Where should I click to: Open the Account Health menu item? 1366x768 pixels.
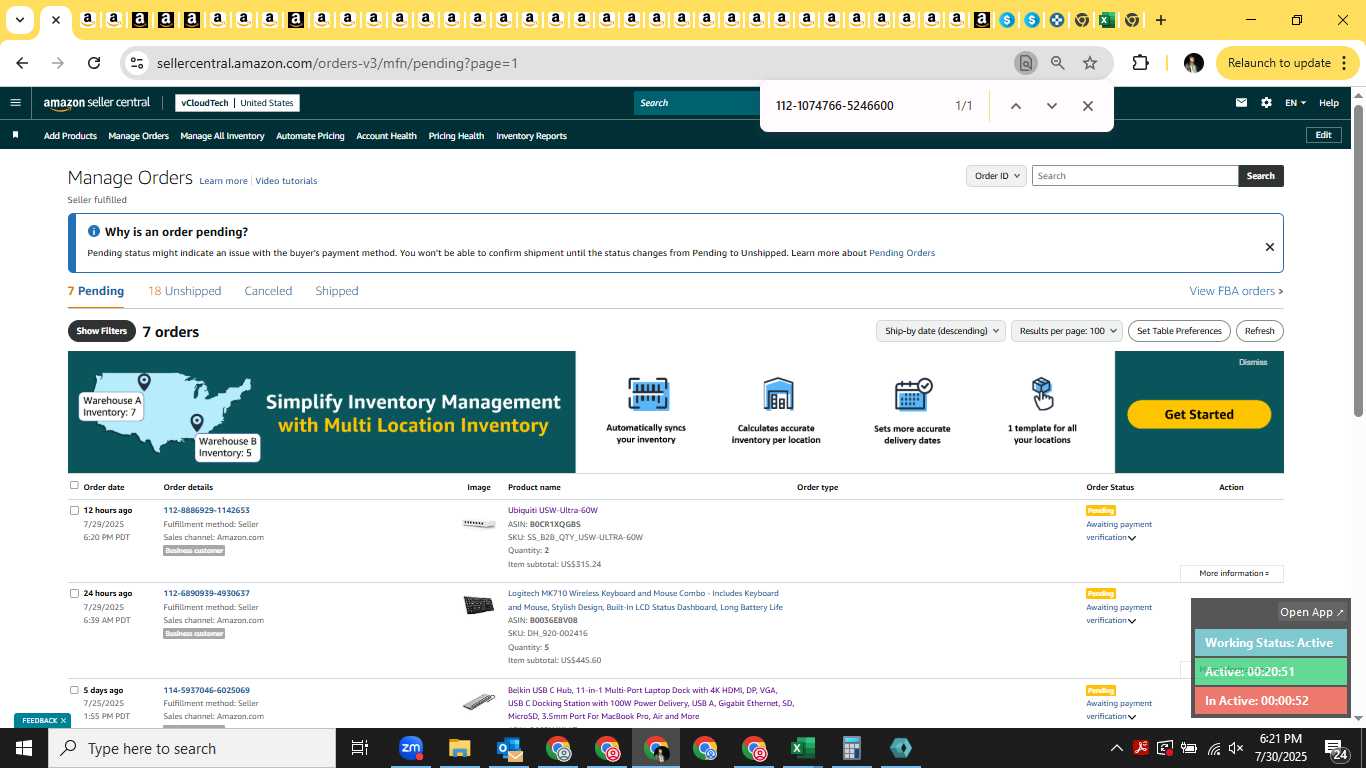coord(386,136)
